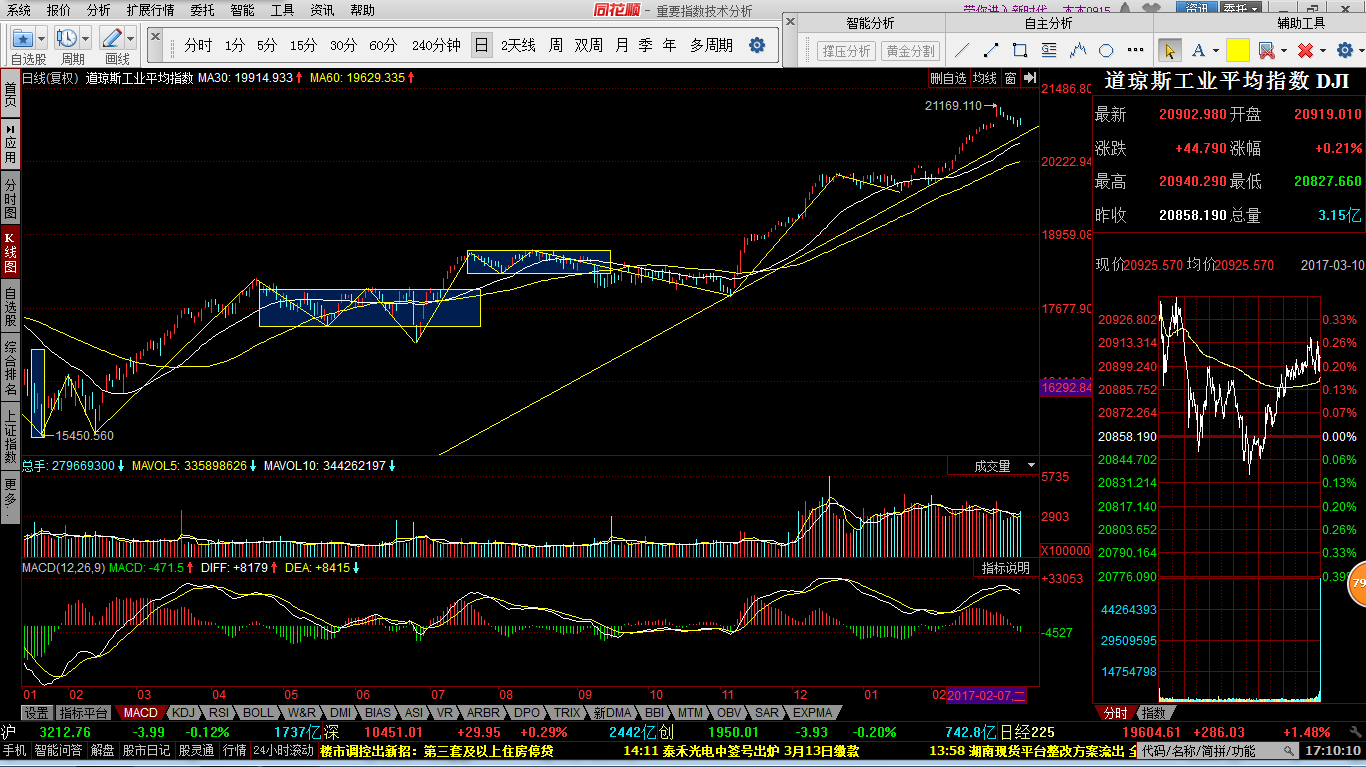Image resolution: width=1366 pixels, height=767 pixels.
Task: Open the 系统 menu
Action: 18,10
